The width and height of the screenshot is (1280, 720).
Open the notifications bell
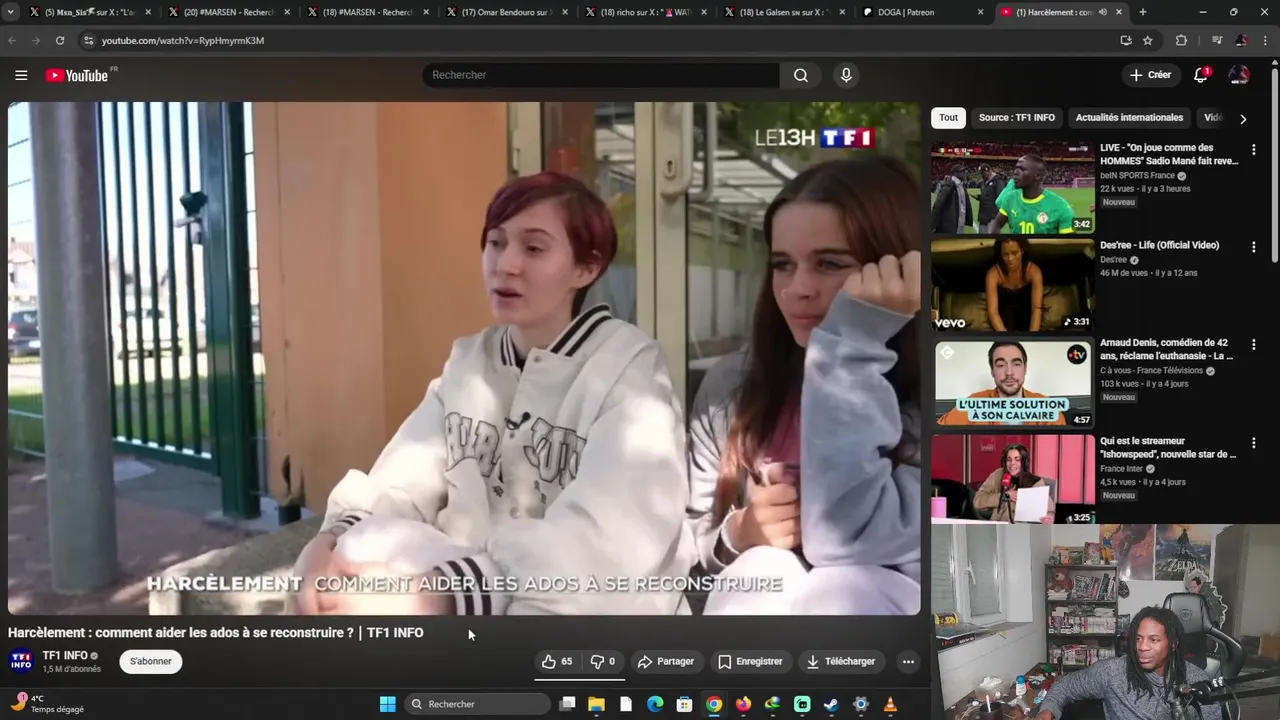coord(1201,75)
